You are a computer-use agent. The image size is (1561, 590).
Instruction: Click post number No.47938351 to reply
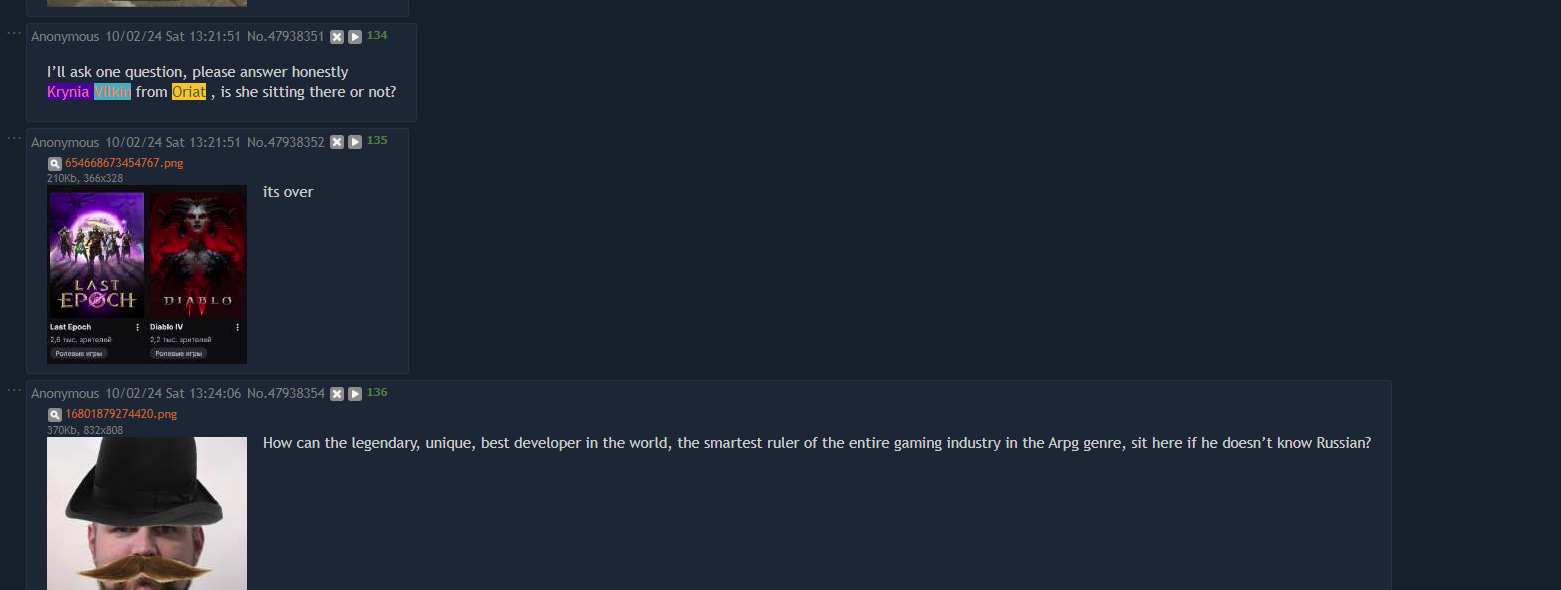tap(286, 37)
